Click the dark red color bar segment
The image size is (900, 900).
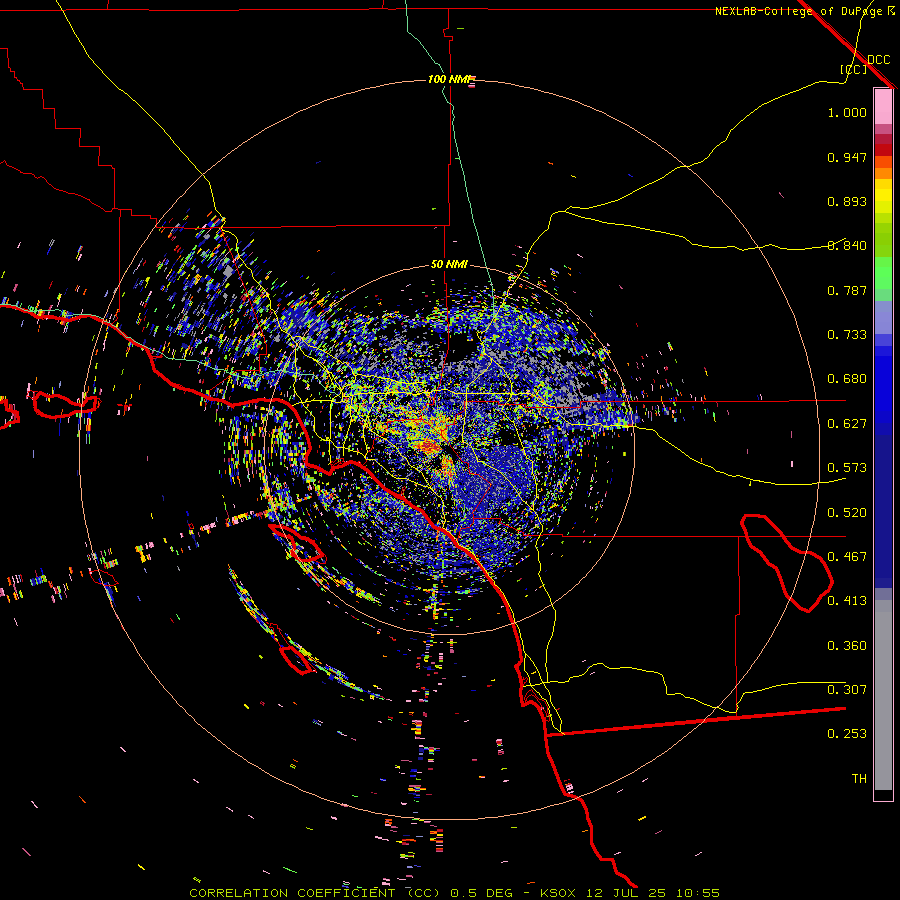tap(883, 150)
